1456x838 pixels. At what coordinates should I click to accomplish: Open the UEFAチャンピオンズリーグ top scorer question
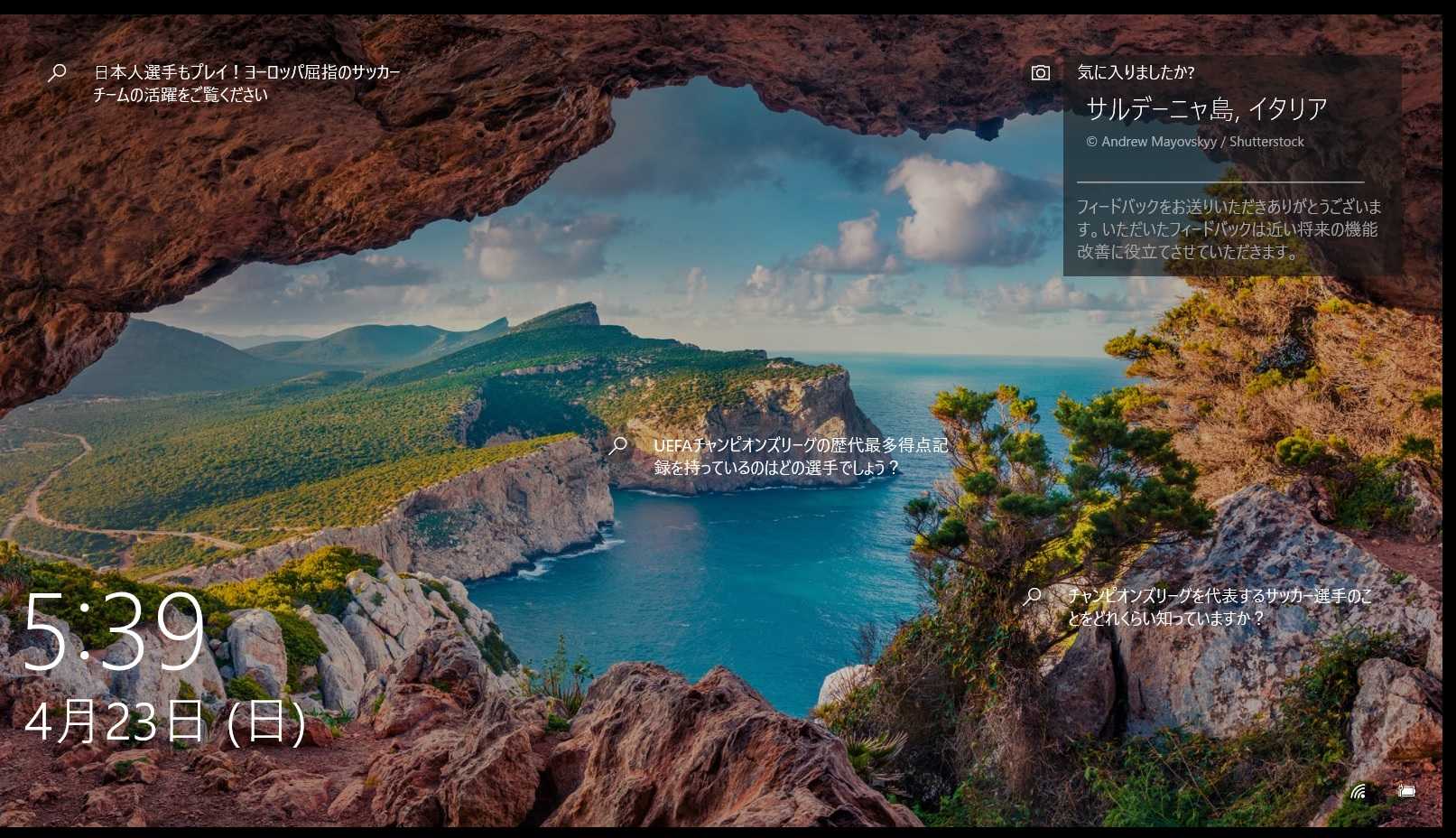[x=800, y=456]
